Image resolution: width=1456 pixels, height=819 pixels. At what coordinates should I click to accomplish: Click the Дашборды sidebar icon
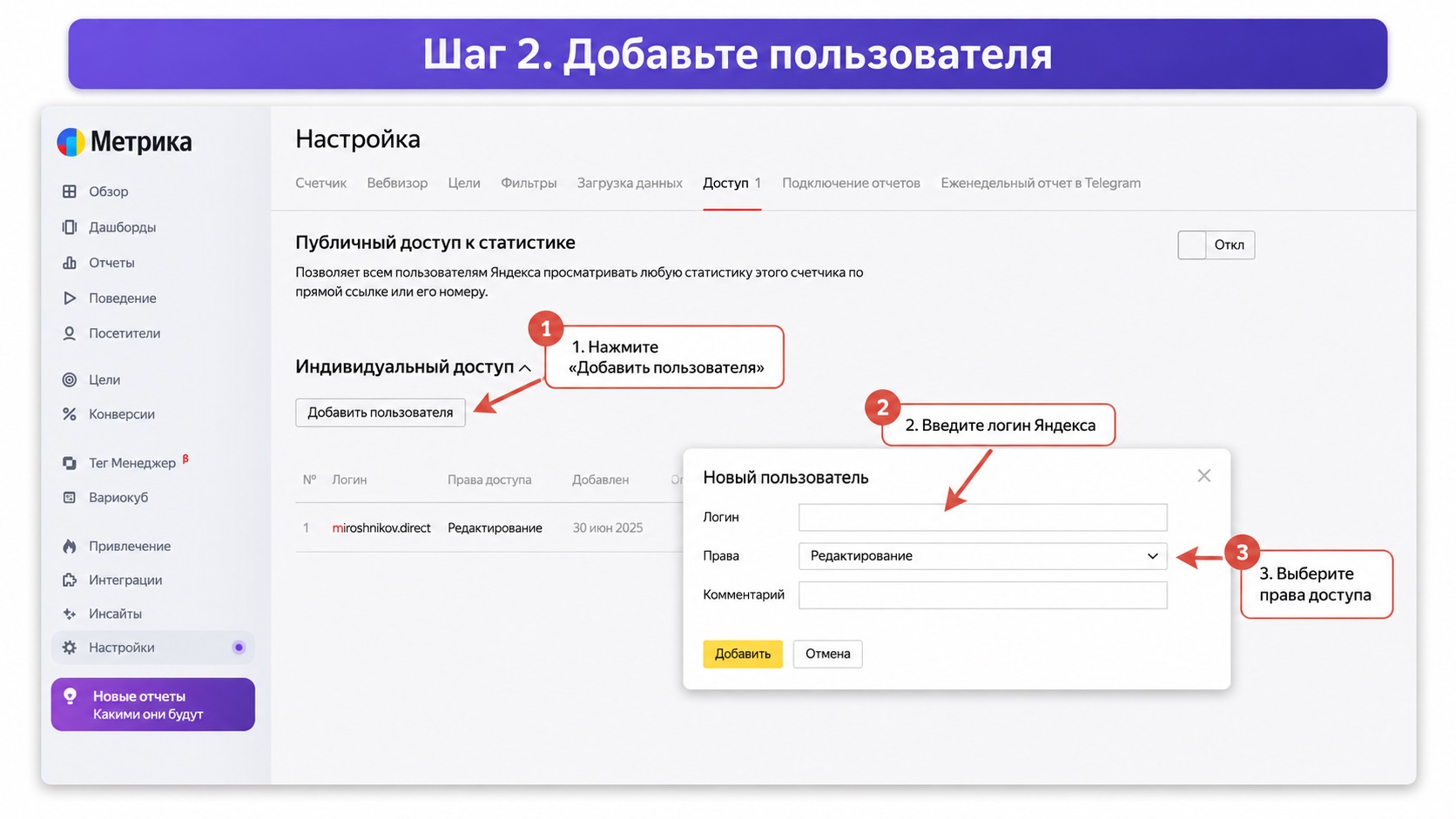point(70,227)
